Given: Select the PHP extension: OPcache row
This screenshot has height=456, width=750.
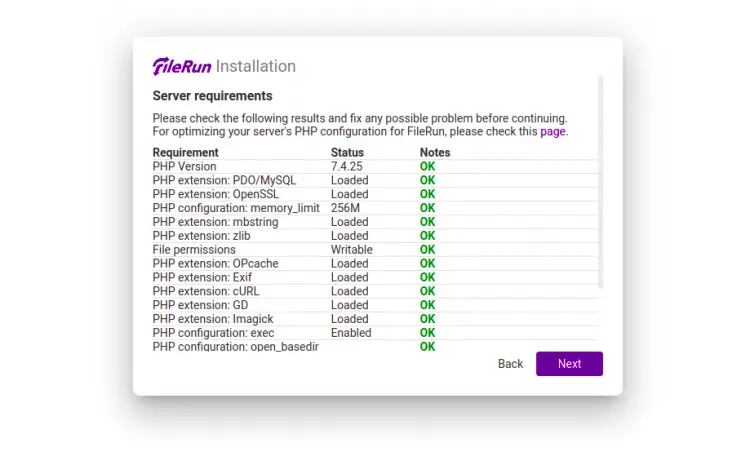Looking at the screenshot, I should coord(375,264).
